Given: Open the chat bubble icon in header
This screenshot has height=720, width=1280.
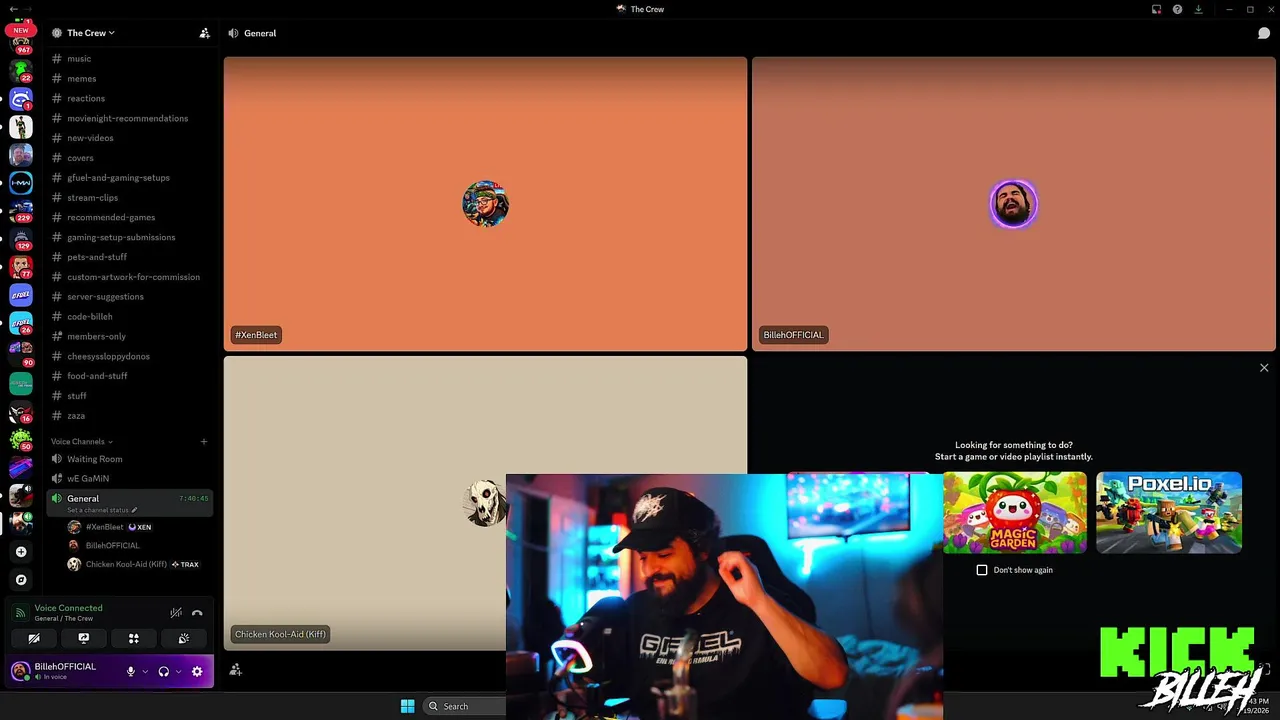Looking at the screenshot, I should click(x=1264, y=33).
